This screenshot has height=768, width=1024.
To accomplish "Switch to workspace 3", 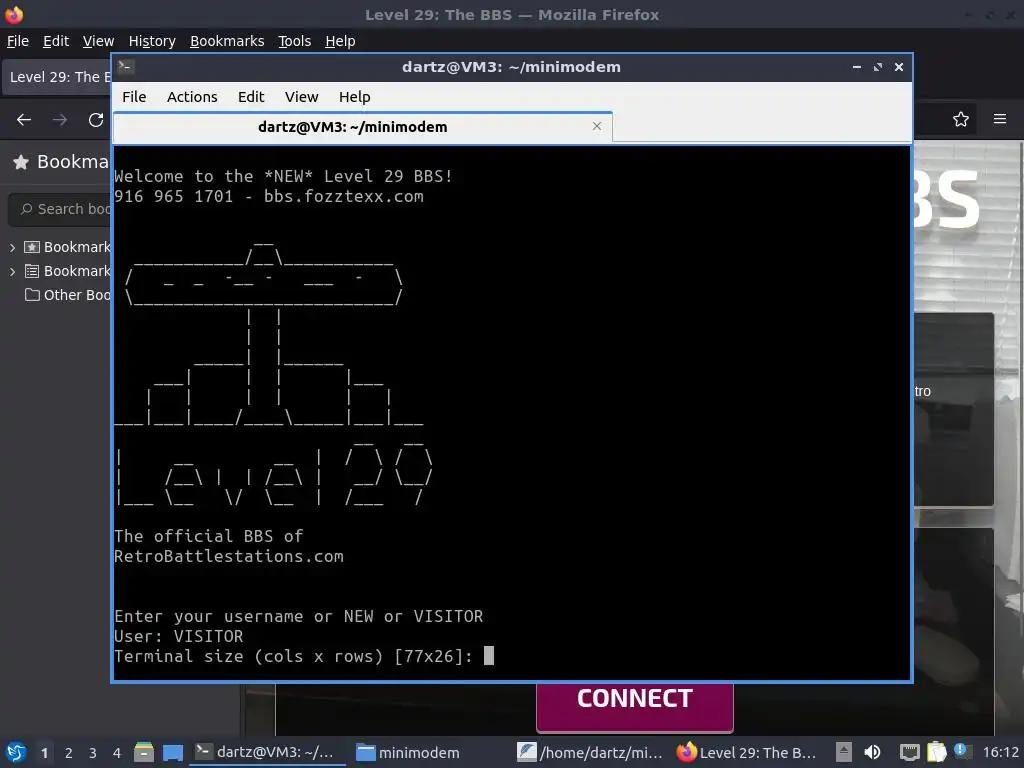I will 93,753.
